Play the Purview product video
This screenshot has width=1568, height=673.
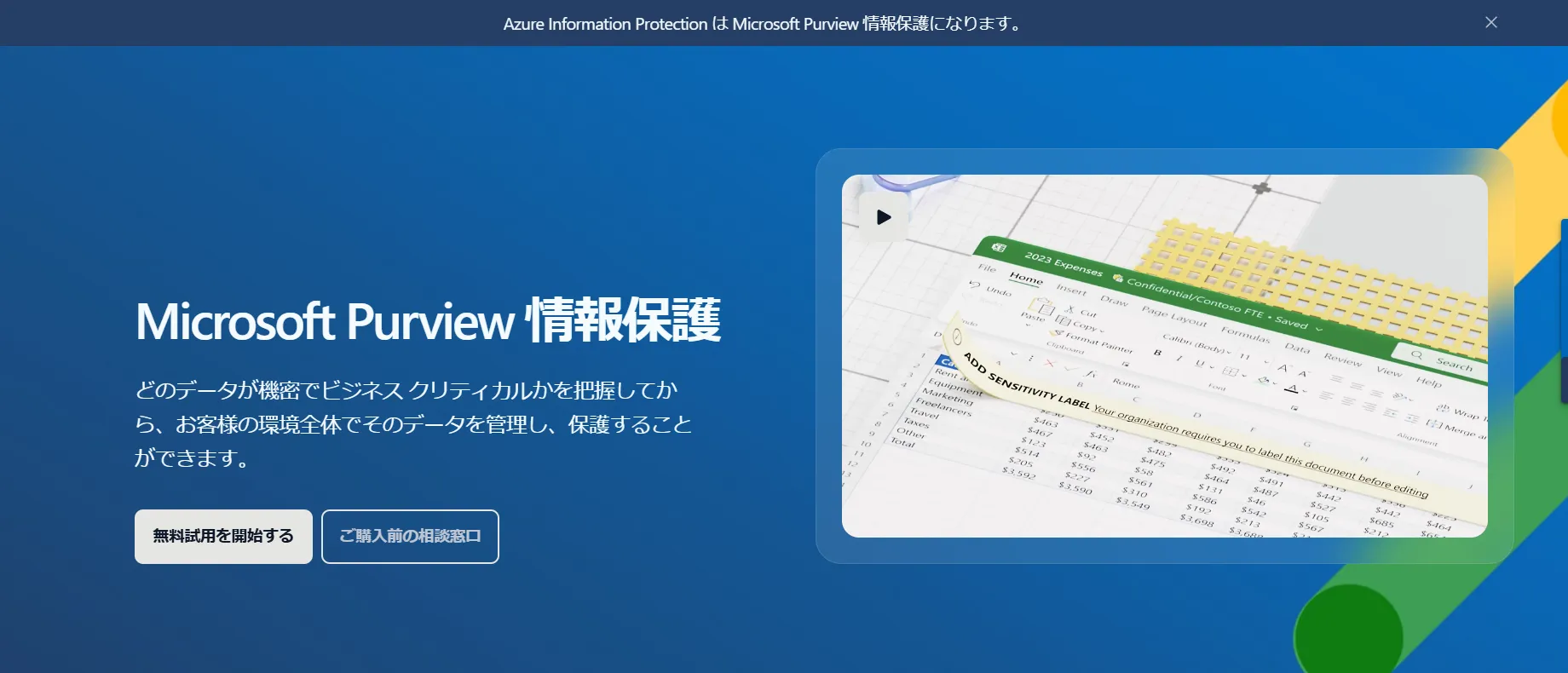[884, 217]
